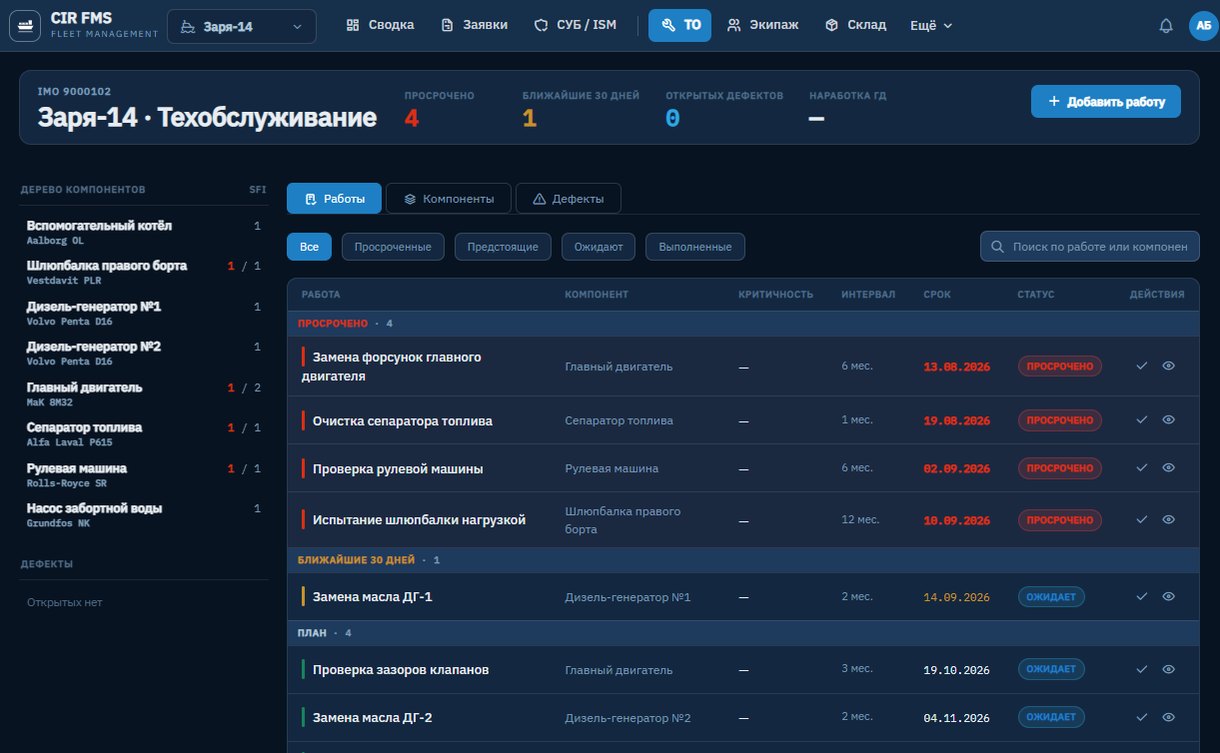Select Вспомогательный котёл in component tree
The width and height of the screenshot is (1220, 753).
pos(143,231)
